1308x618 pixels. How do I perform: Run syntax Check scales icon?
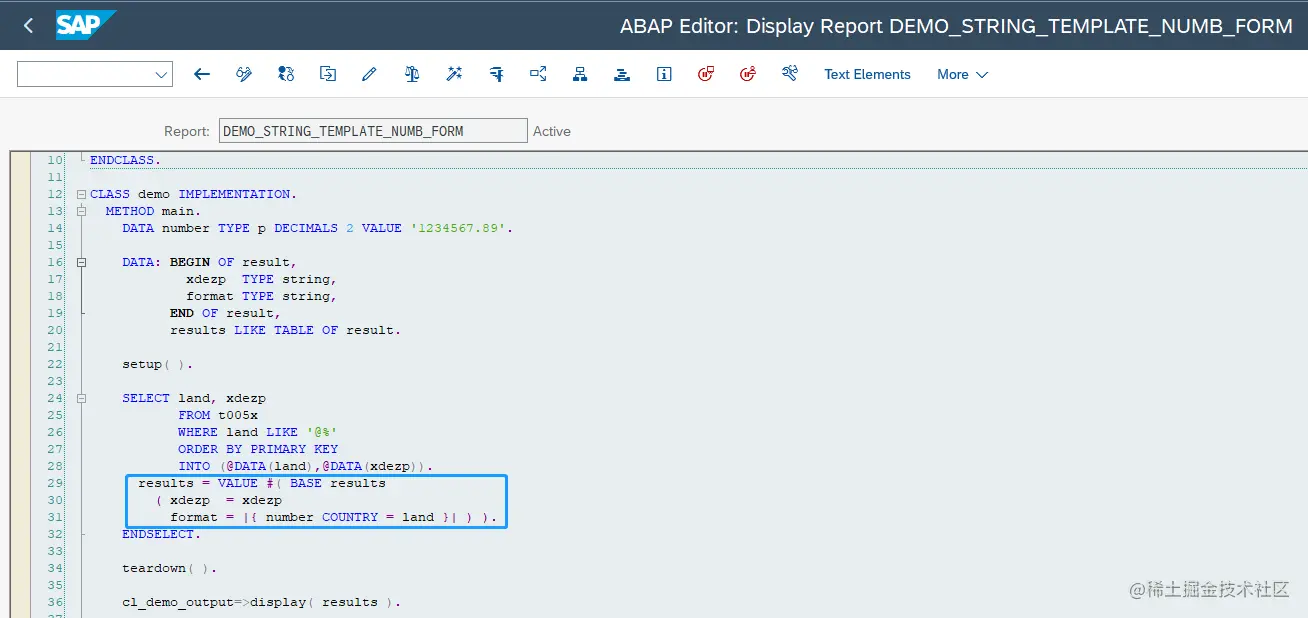[411, 74]
